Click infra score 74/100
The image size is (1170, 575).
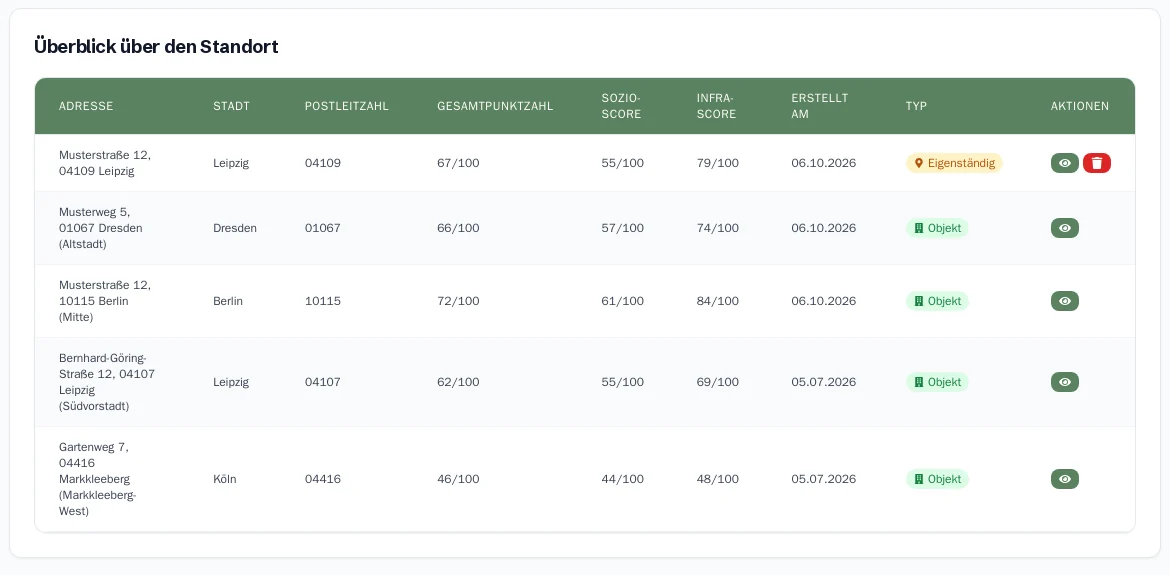click(x=718, y=228)
